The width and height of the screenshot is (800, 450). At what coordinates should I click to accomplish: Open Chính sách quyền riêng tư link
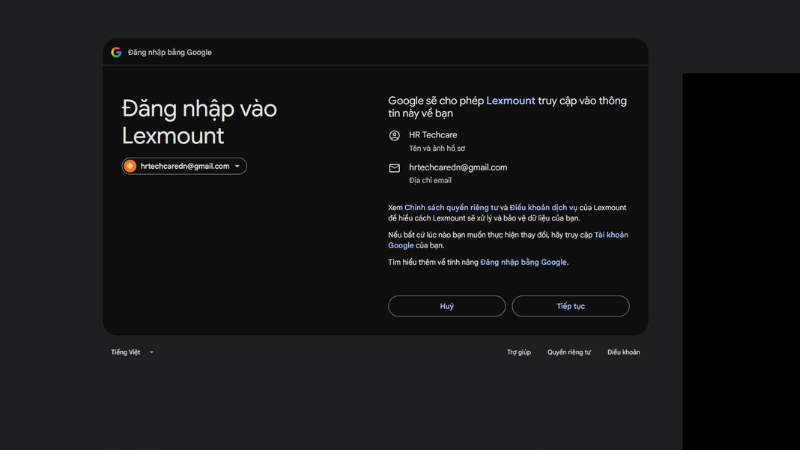[x=451, y=208]
